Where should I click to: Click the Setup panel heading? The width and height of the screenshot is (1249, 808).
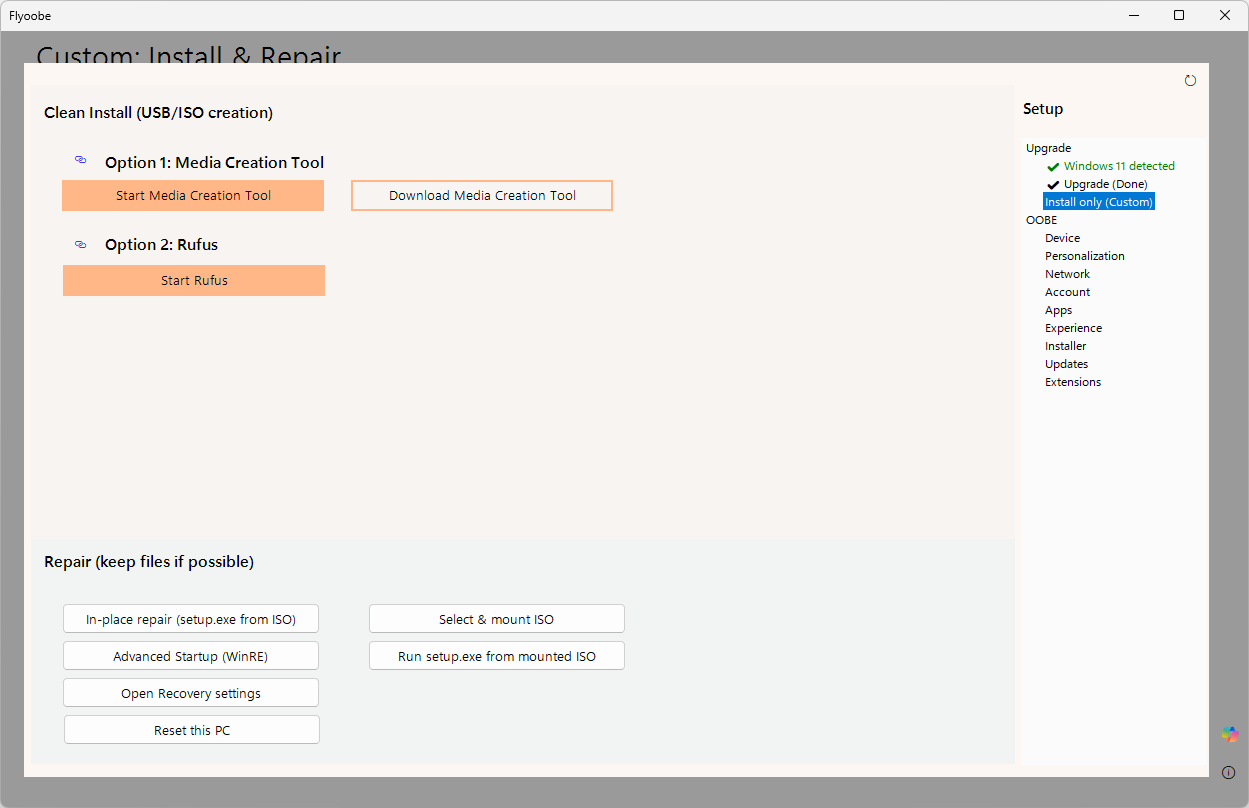1043,109
